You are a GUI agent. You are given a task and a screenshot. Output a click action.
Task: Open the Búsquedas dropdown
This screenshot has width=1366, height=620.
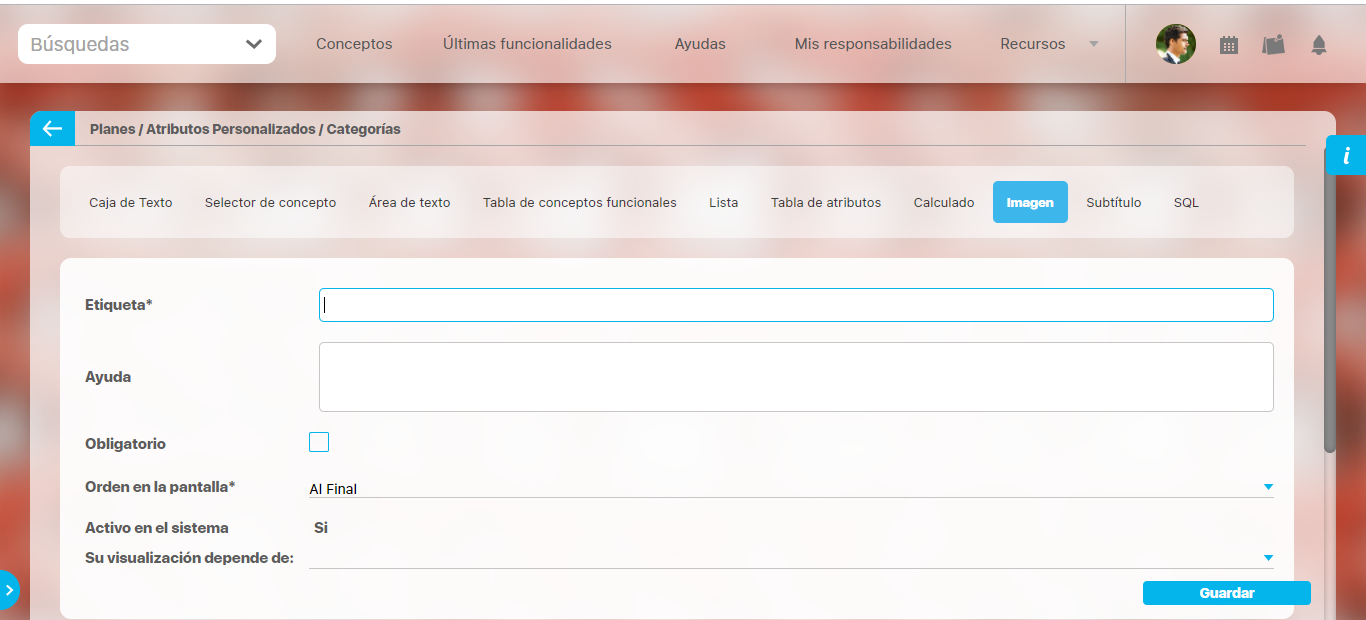(147, 44)
